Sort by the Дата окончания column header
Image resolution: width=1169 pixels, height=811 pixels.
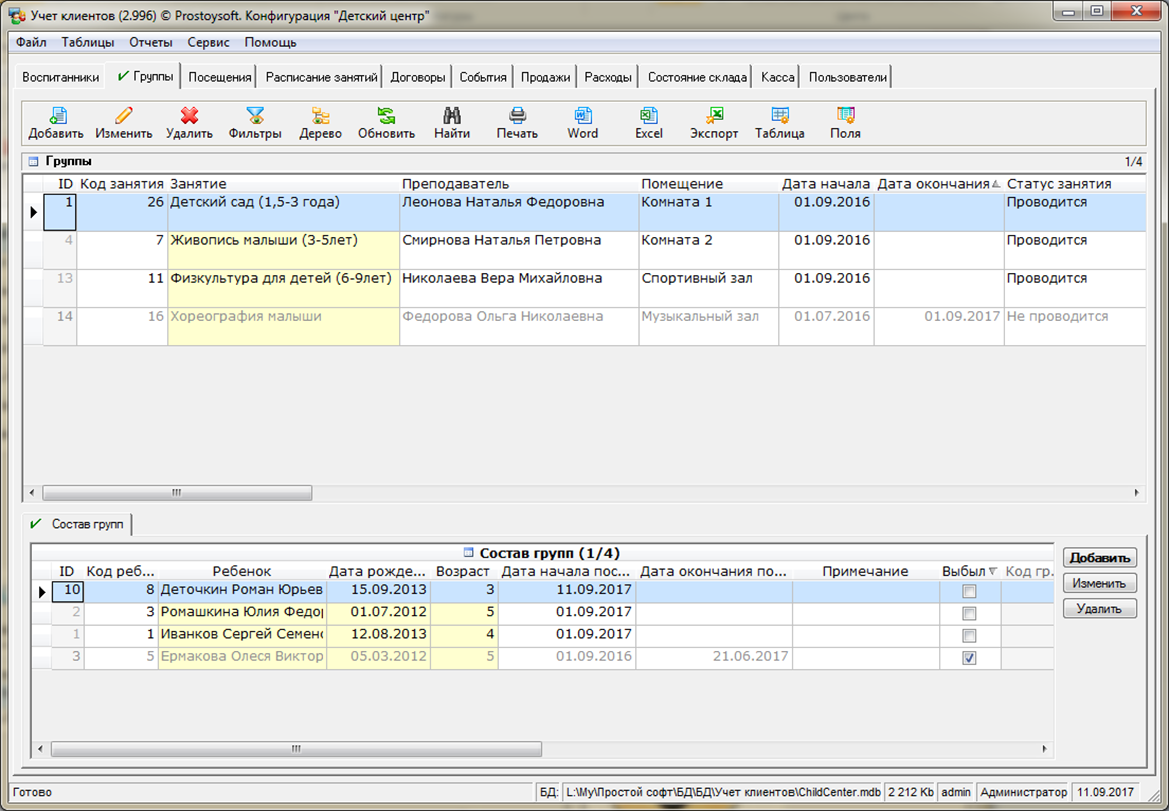[x=932, y=184]
